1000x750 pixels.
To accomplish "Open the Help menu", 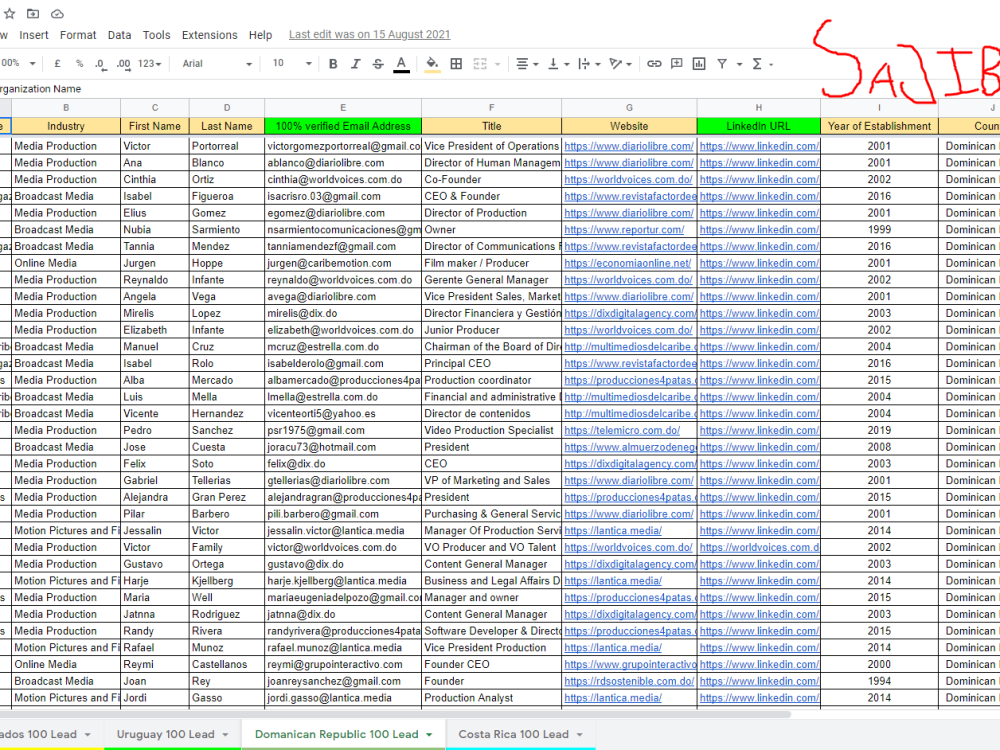I will (x=260, y=35).
